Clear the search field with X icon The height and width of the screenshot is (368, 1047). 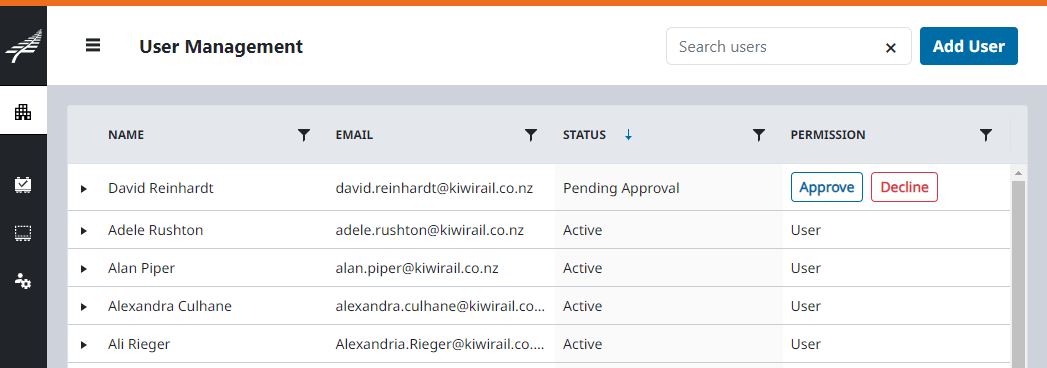pyautogui.click(x=891, y=47)
